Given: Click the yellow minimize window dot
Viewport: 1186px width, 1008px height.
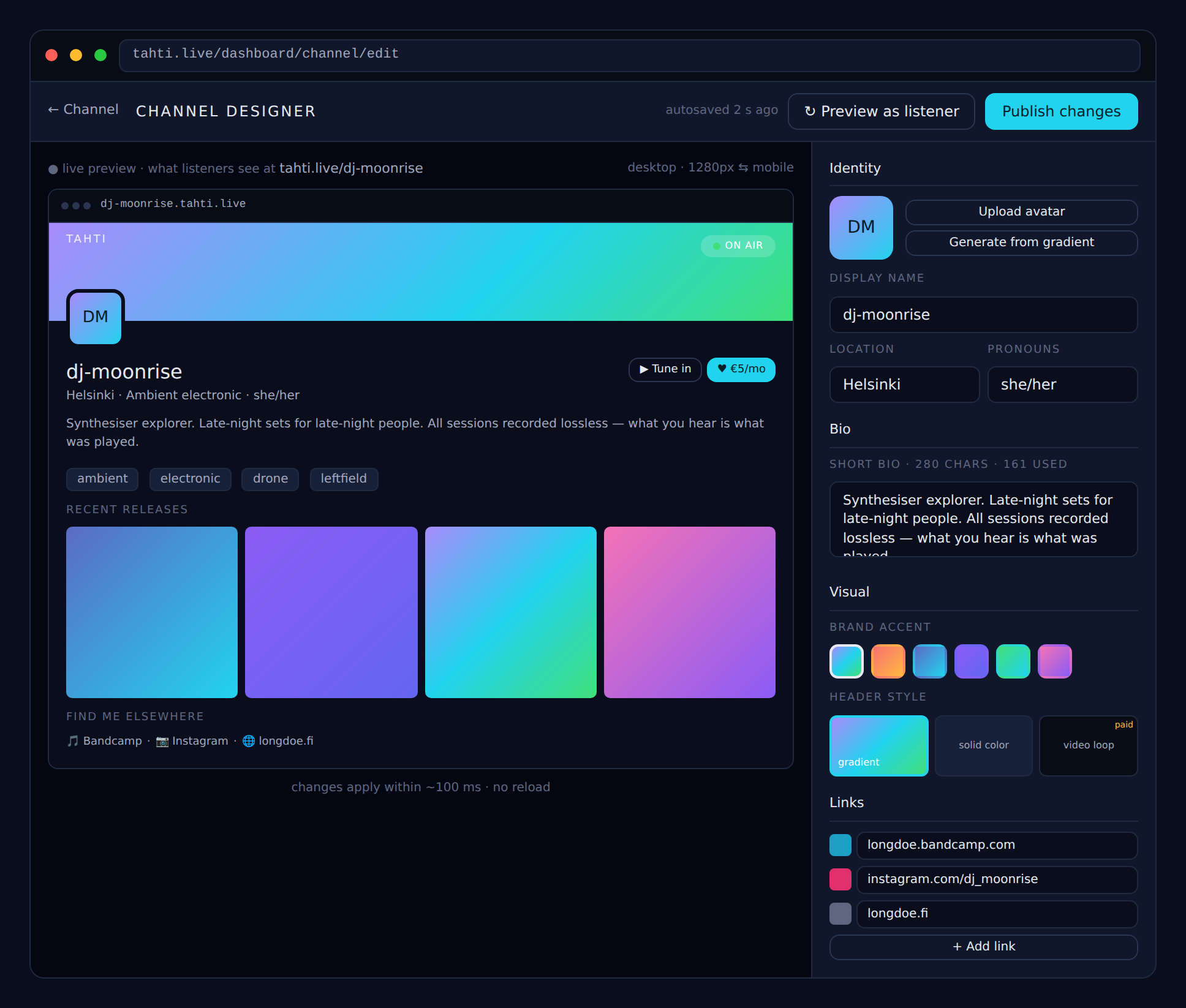Looking at the screenshot, I should pos(76,55).
